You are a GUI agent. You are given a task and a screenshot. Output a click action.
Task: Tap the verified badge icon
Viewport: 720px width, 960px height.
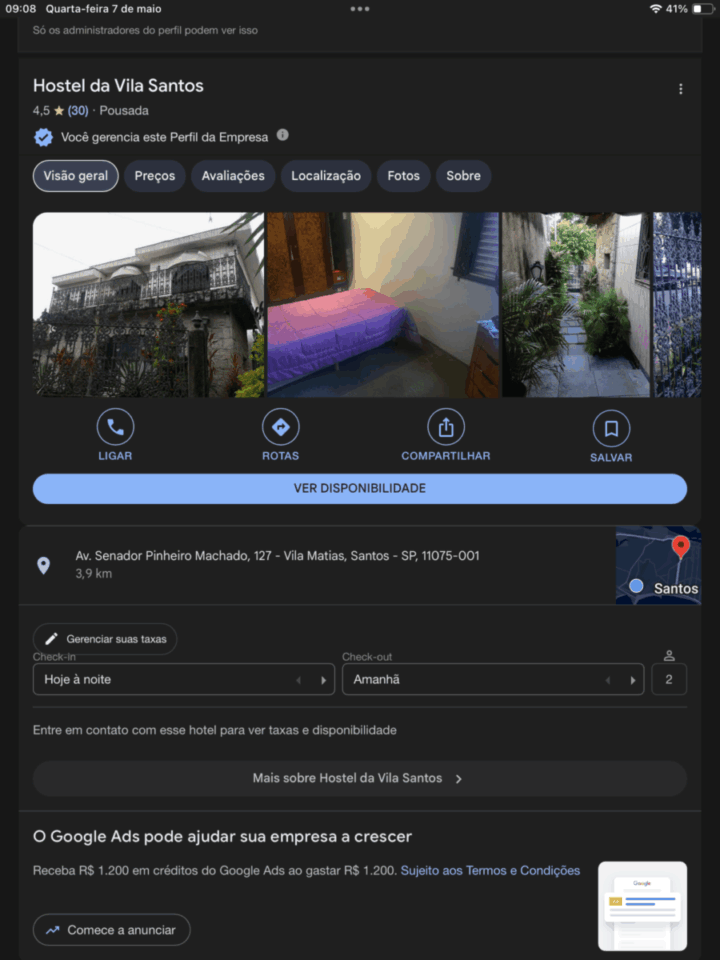pos(43,137)
